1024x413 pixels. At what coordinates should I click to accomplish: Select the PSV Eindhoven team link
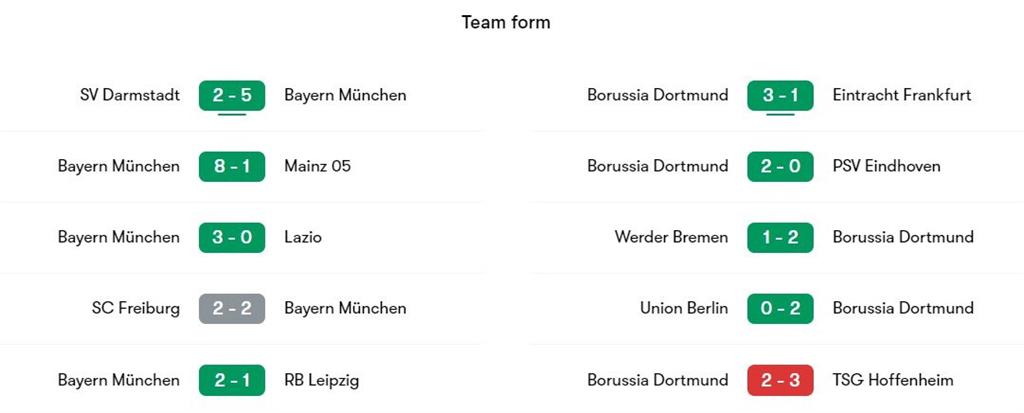886,166
